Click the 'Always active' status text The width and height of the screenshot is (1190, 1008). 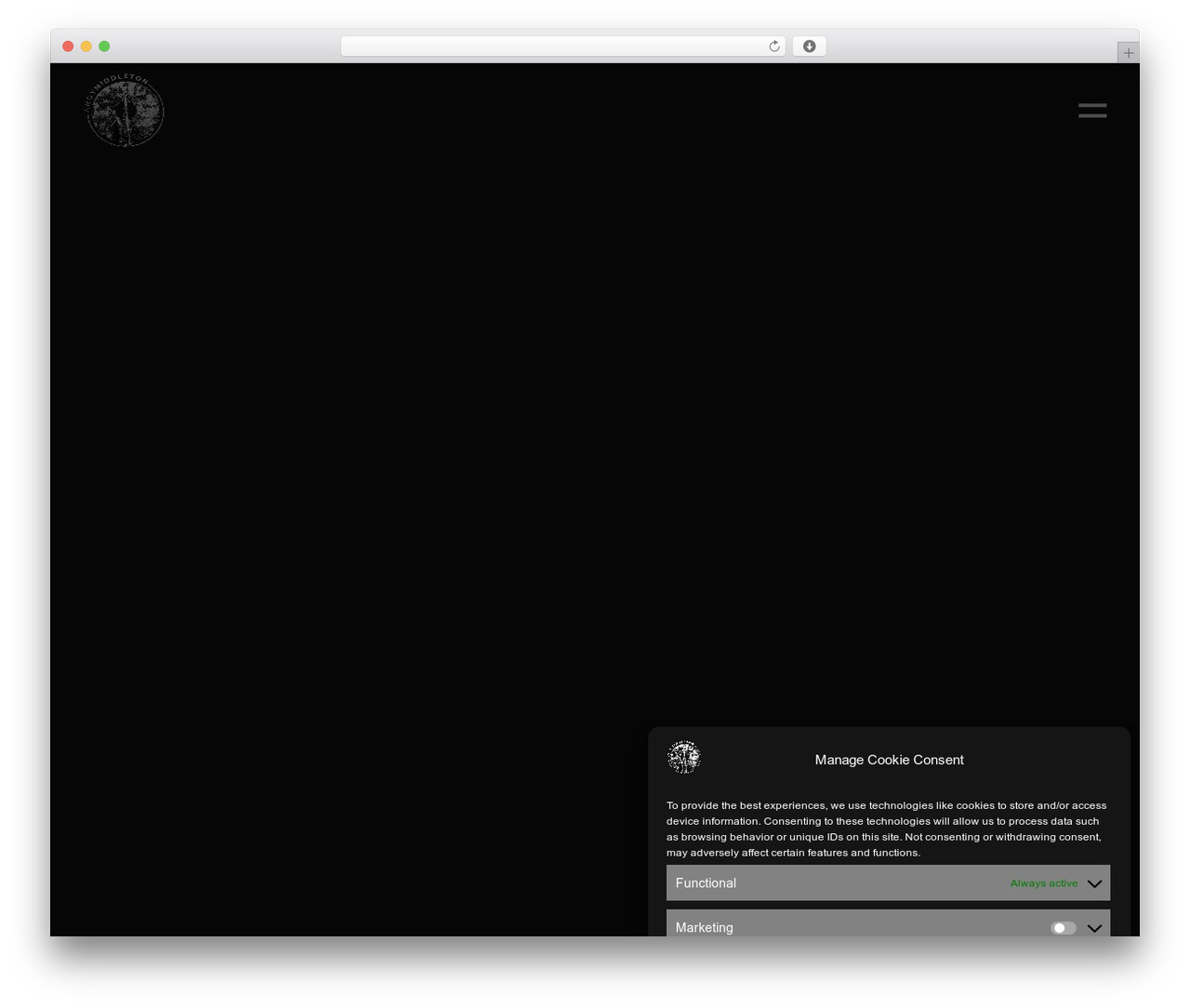[1044, 883]
